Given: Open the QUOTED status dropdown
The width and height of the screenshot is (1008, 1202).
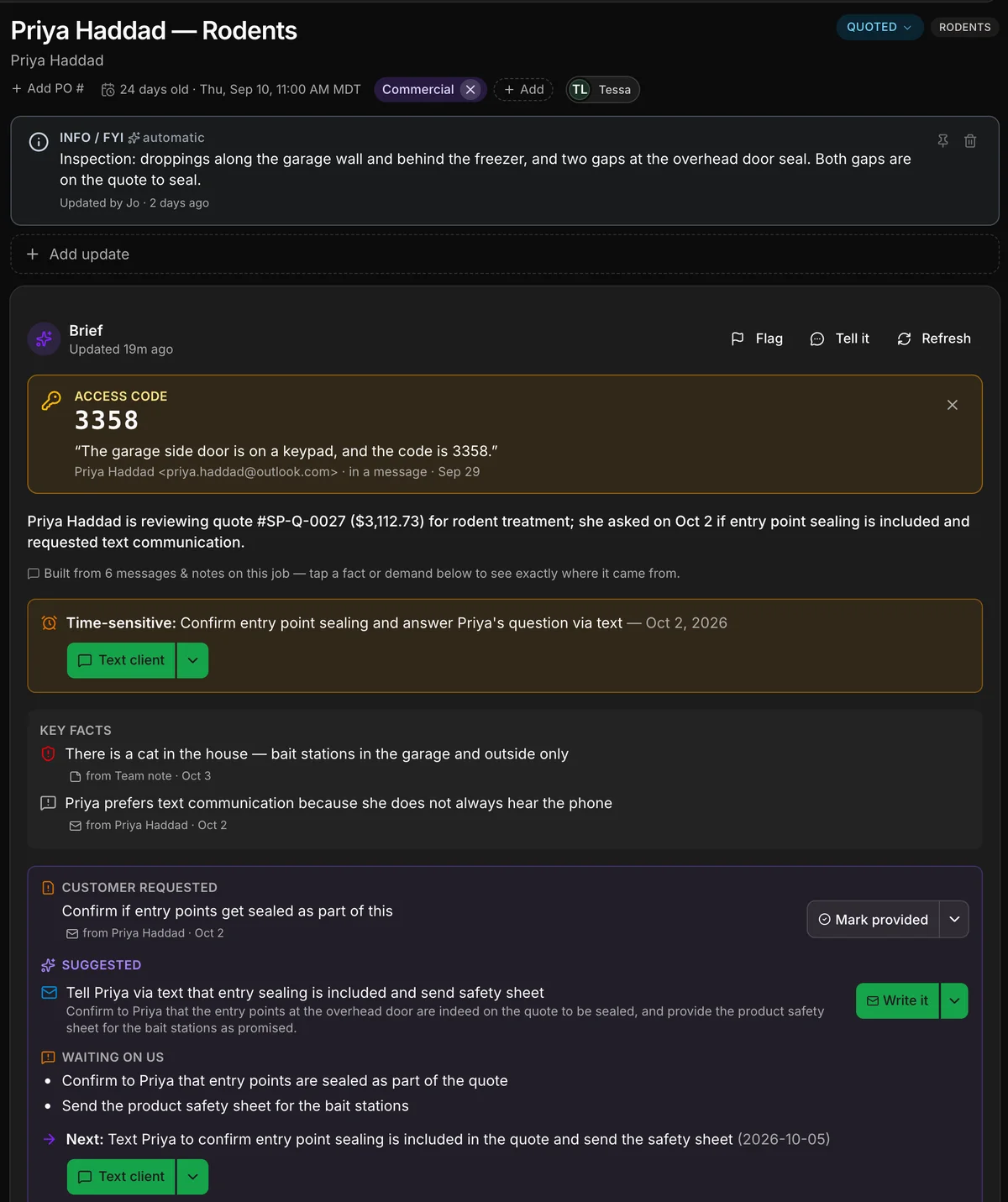Looking at the screenshot, I should tap(879, 27).
